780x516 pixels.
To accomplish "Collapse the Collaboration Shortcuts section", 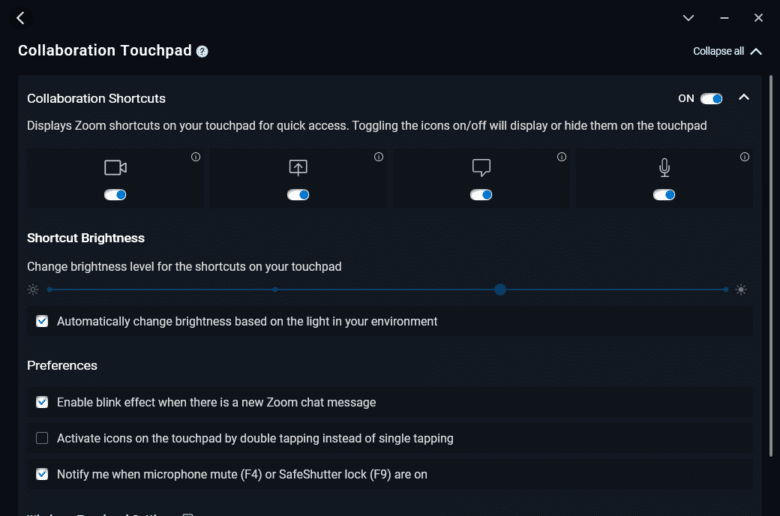I will 744,98.
